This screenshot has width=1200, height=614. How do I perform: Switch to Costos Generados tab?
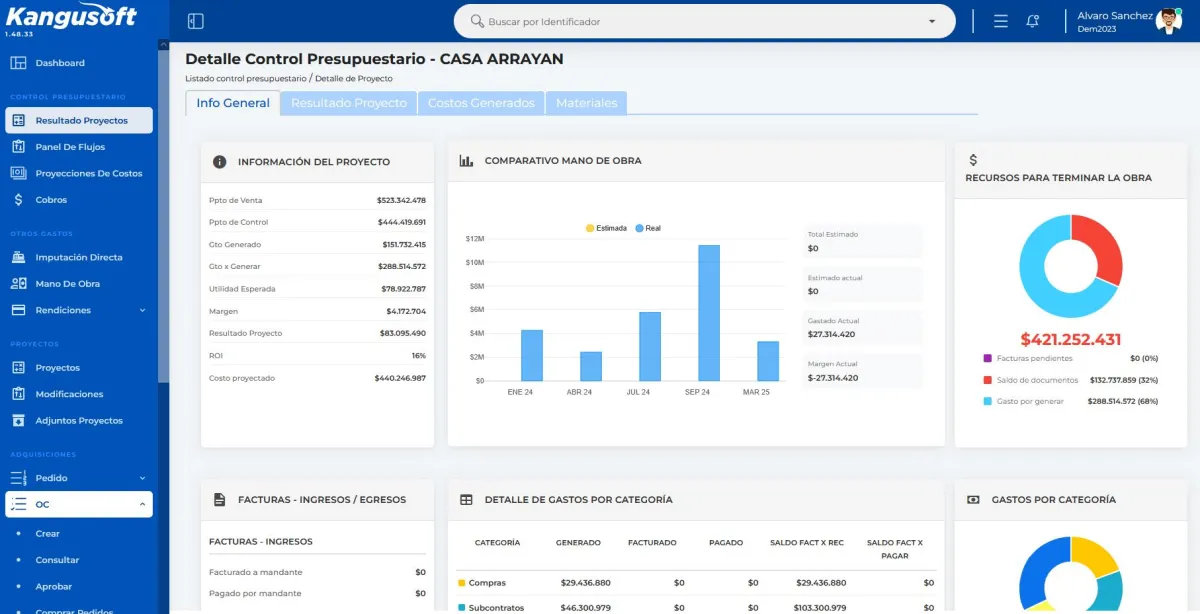[x=481, y=103]
